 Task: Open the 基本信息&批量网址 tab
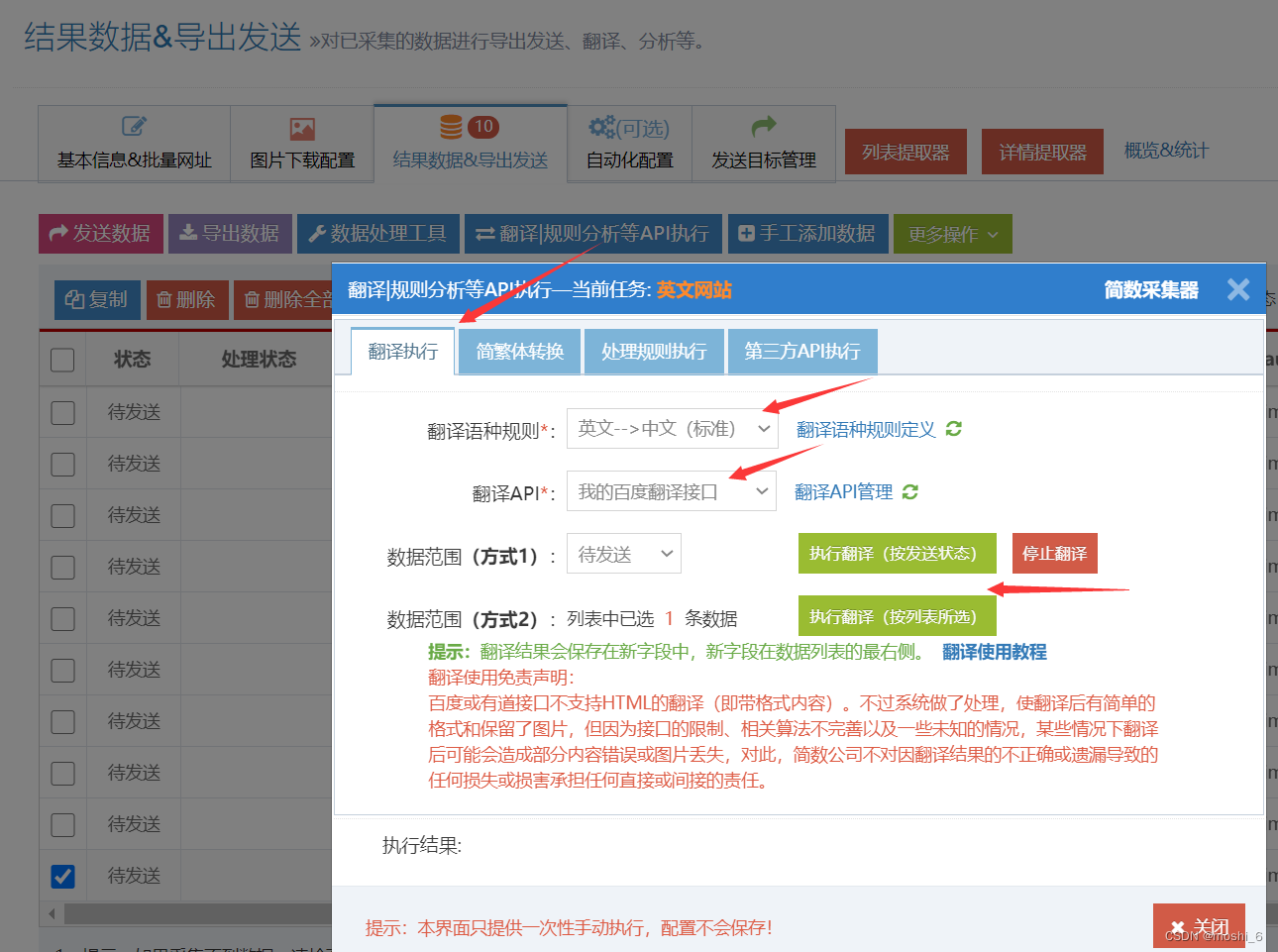(135, 145)
